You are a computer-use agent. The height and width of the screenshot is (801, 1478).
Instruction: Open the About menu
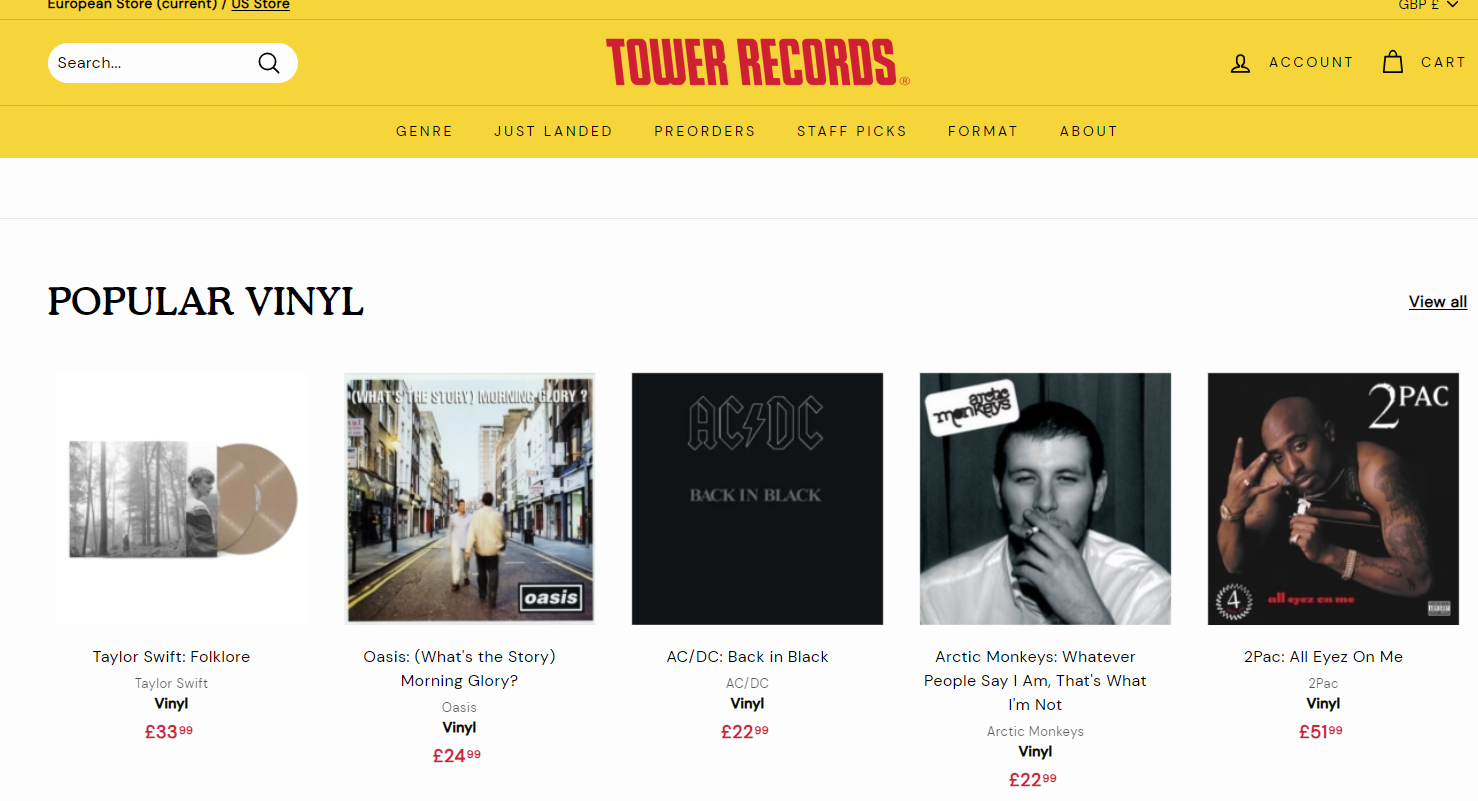tap(1089, 131)
